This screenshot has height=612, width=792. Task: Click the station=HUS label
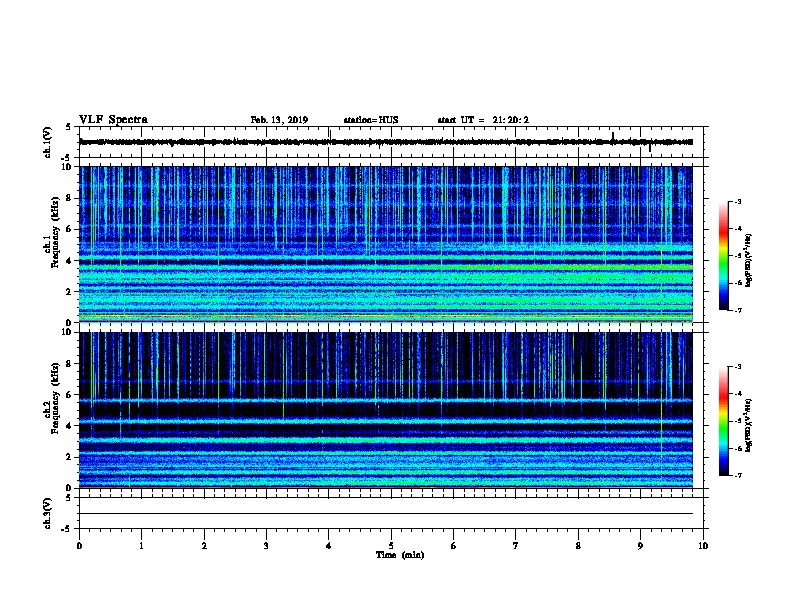[x=371, y=120]
